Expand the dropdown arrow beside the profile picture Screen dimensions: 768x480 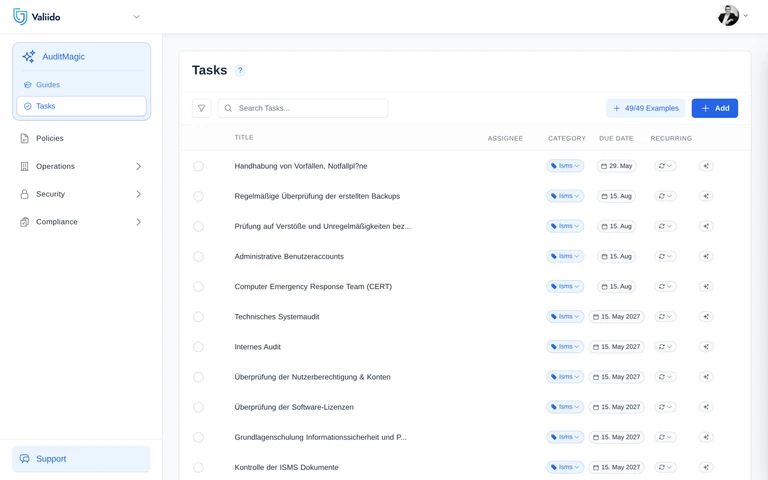745,16
